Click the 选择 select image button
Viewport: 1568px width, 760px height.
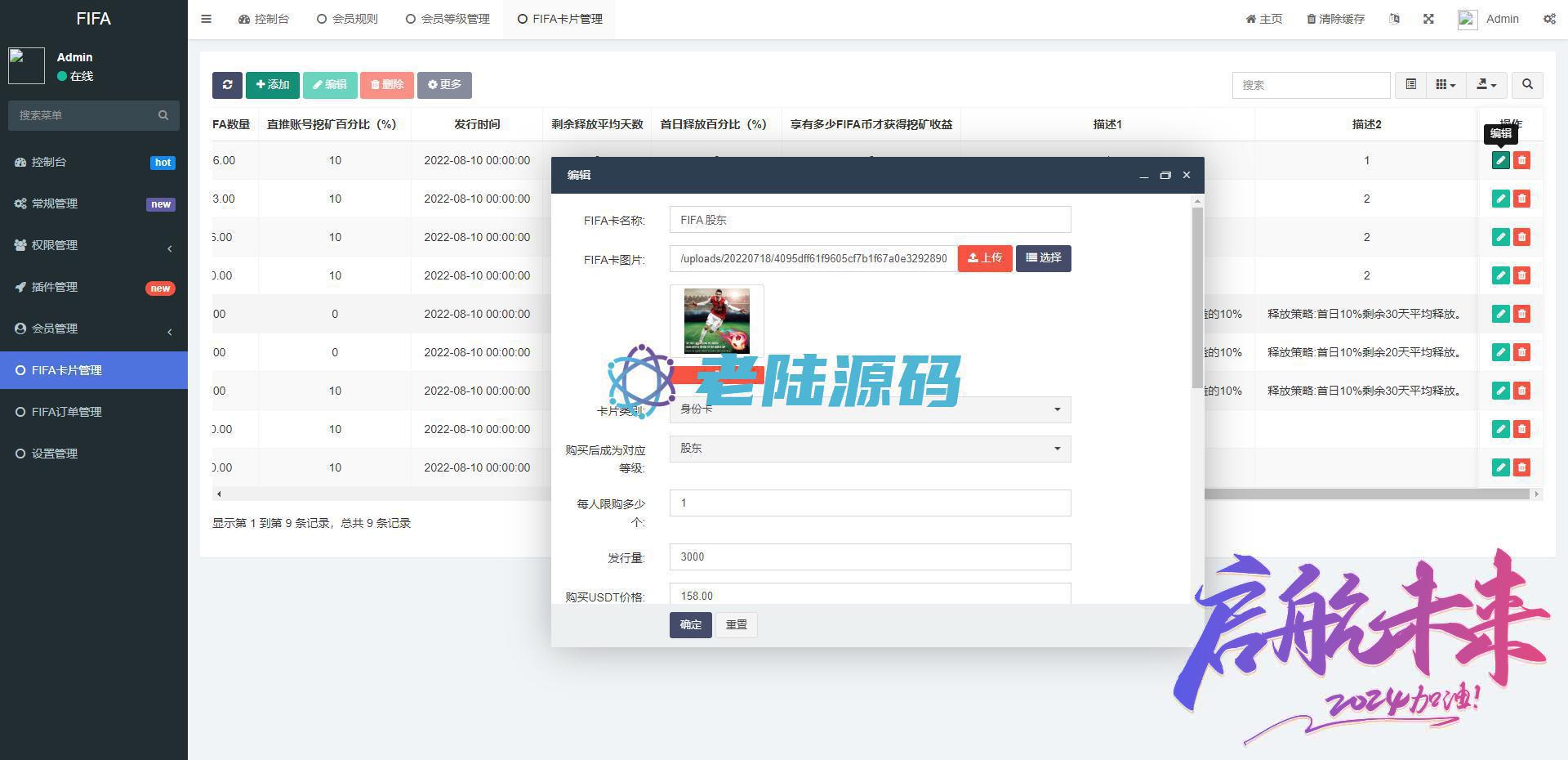[1044, 258]
